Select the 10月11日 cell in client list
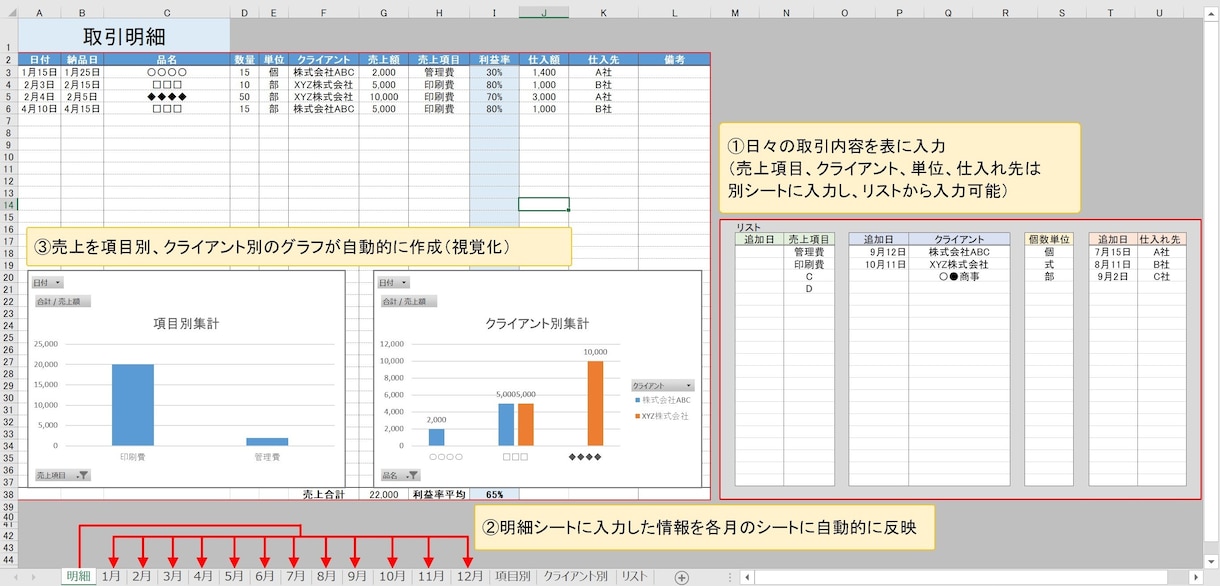This screenshot has height=586, width=1220. [x=879, y=264]
